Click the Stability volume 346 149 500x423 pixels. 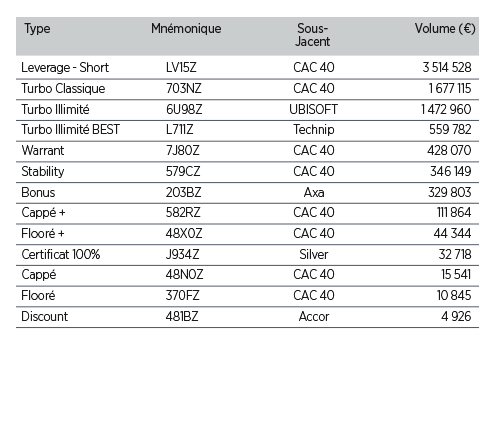click(x=450, y=172)
